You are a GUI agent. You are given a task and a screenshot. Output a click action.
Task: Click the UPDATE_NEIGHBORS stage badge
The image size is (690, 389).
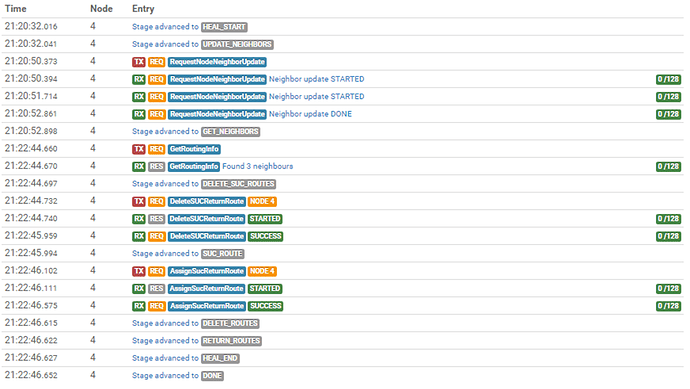pyautogui.click(x=237, y=44)
